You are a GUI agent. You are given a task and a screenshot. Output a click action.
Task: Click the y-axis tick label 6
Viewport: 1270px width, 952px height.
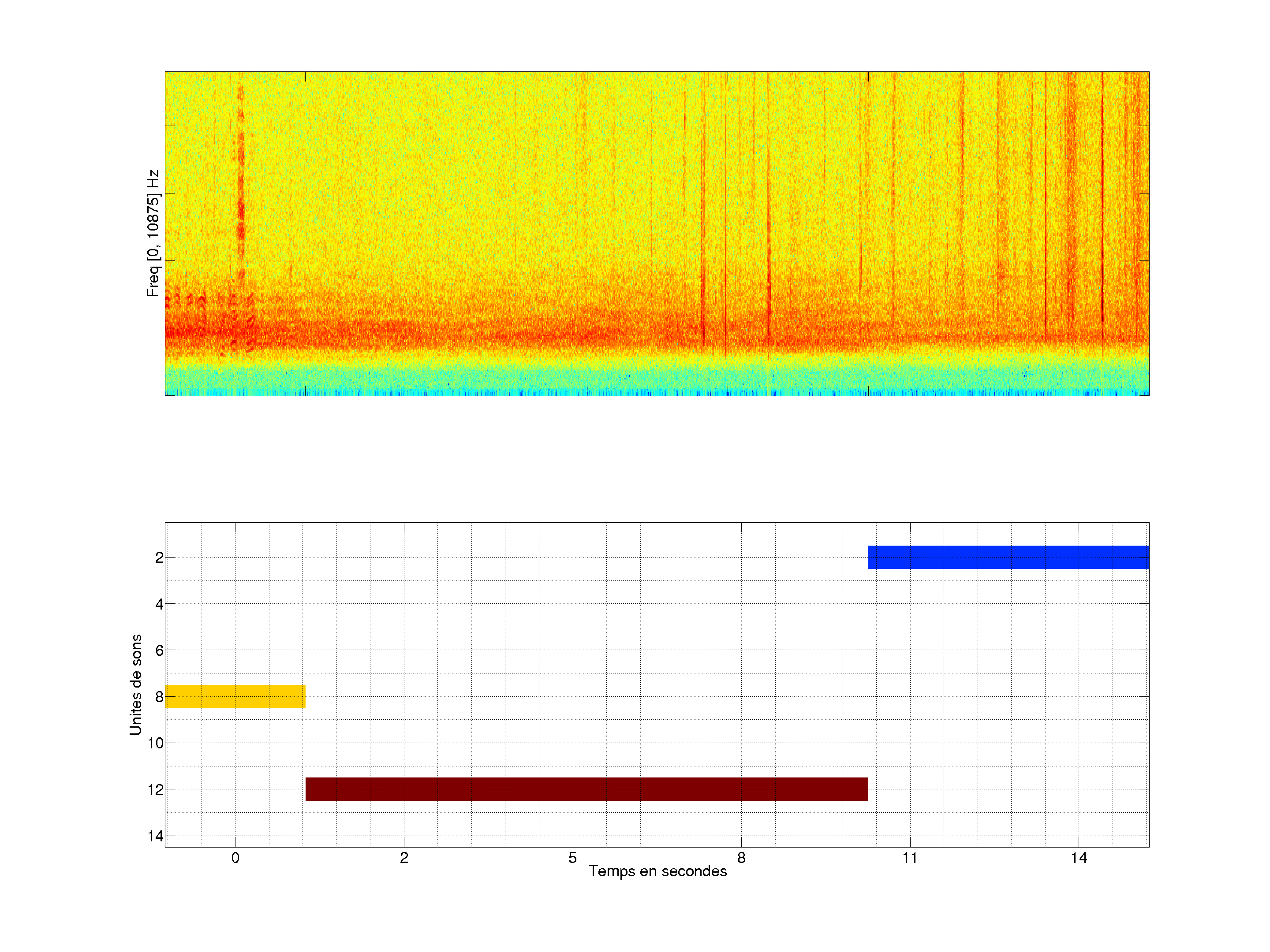click(159, 651)
